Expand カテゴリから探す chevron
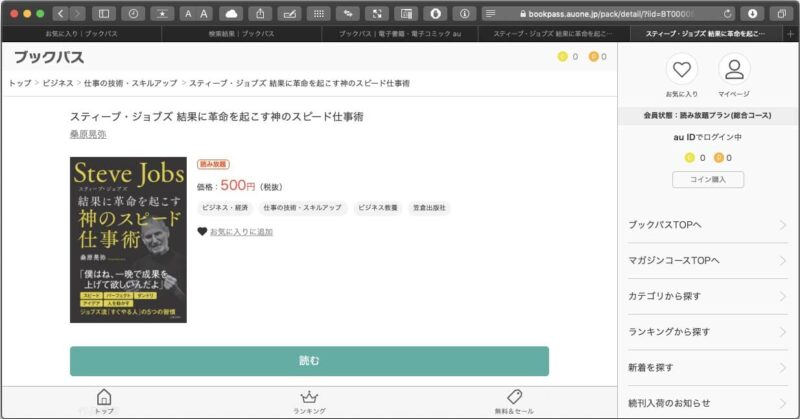 tap(783, 297)
